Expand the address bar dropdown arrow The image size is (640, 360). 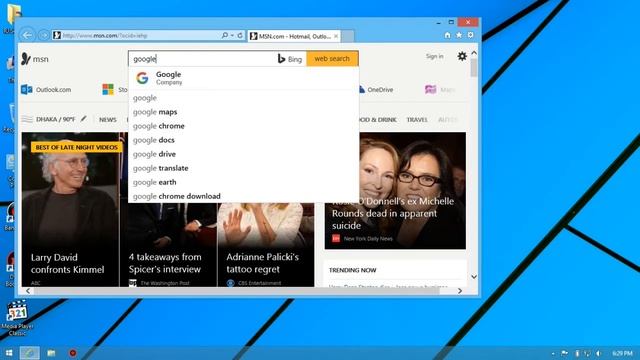pyautogui.click(x=232, y=36)
